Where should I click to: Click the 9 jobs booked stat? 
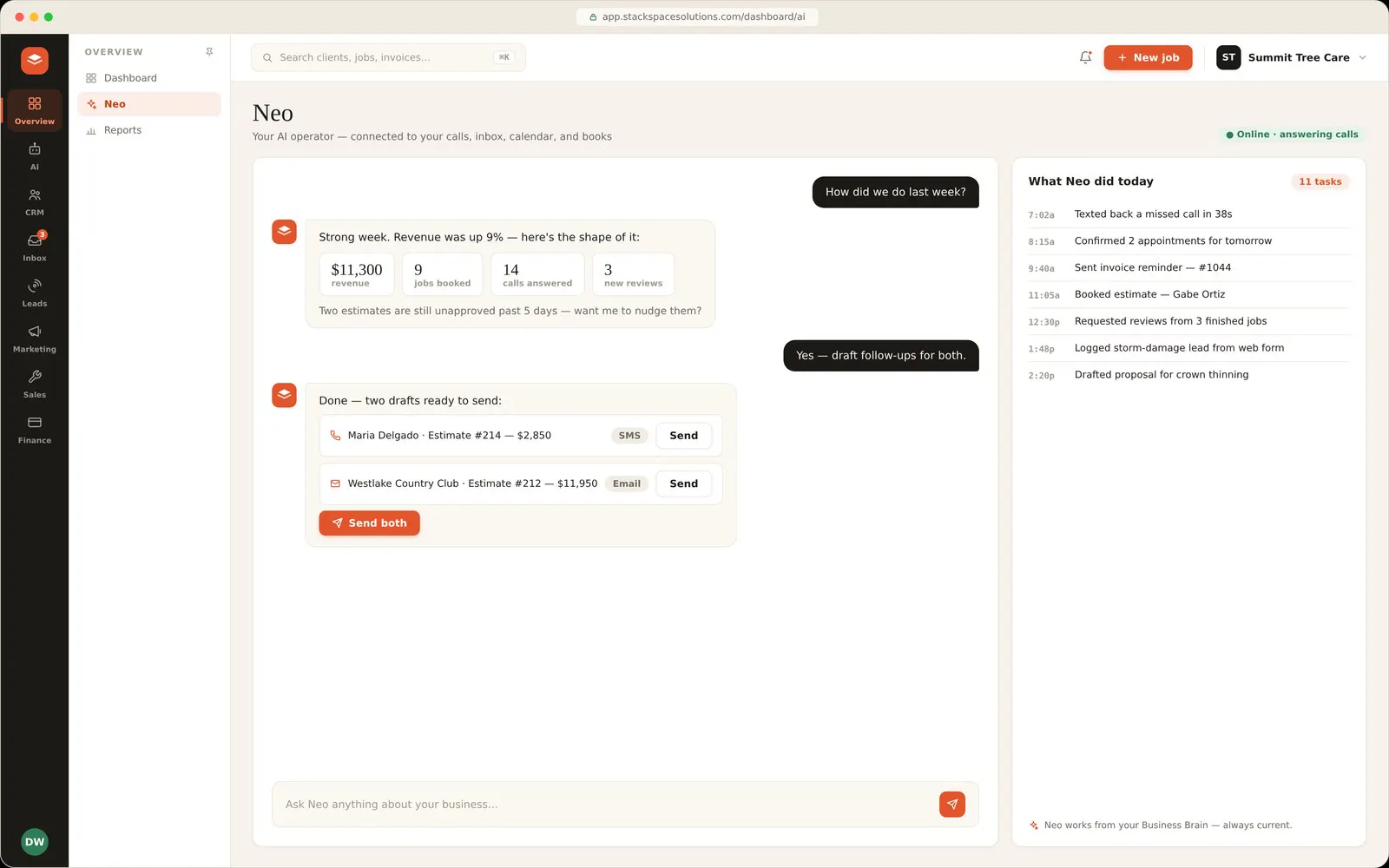tap(443, 274)
